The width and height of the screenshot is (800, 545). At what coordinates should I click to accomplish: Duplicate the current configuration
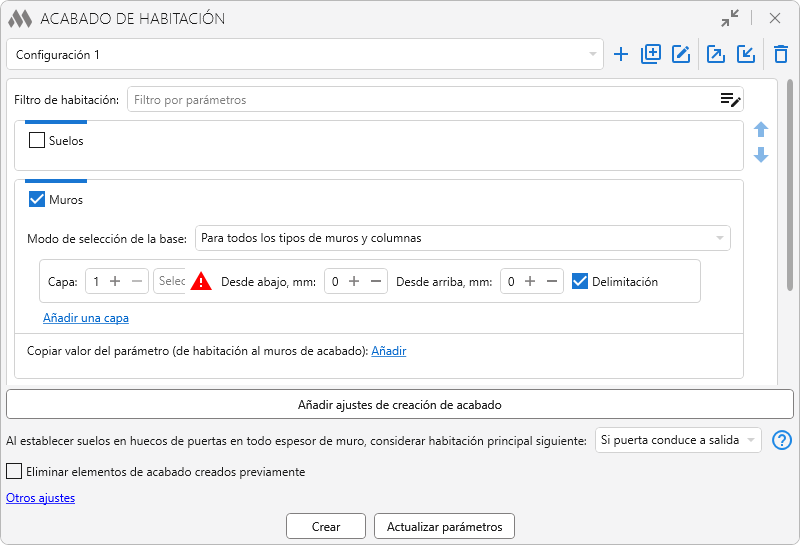tap(651, 55)
